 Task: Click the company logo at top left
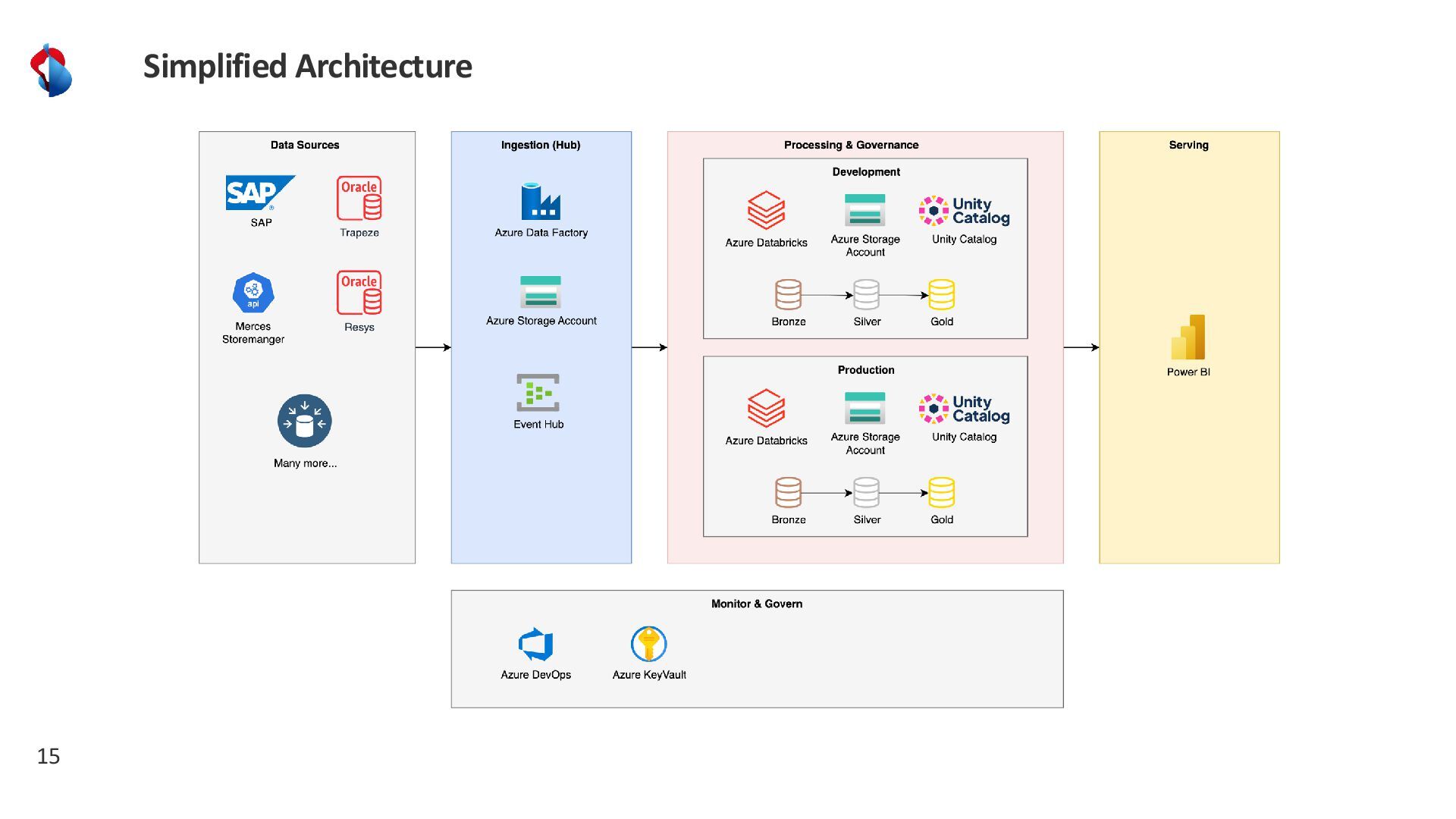51,70
